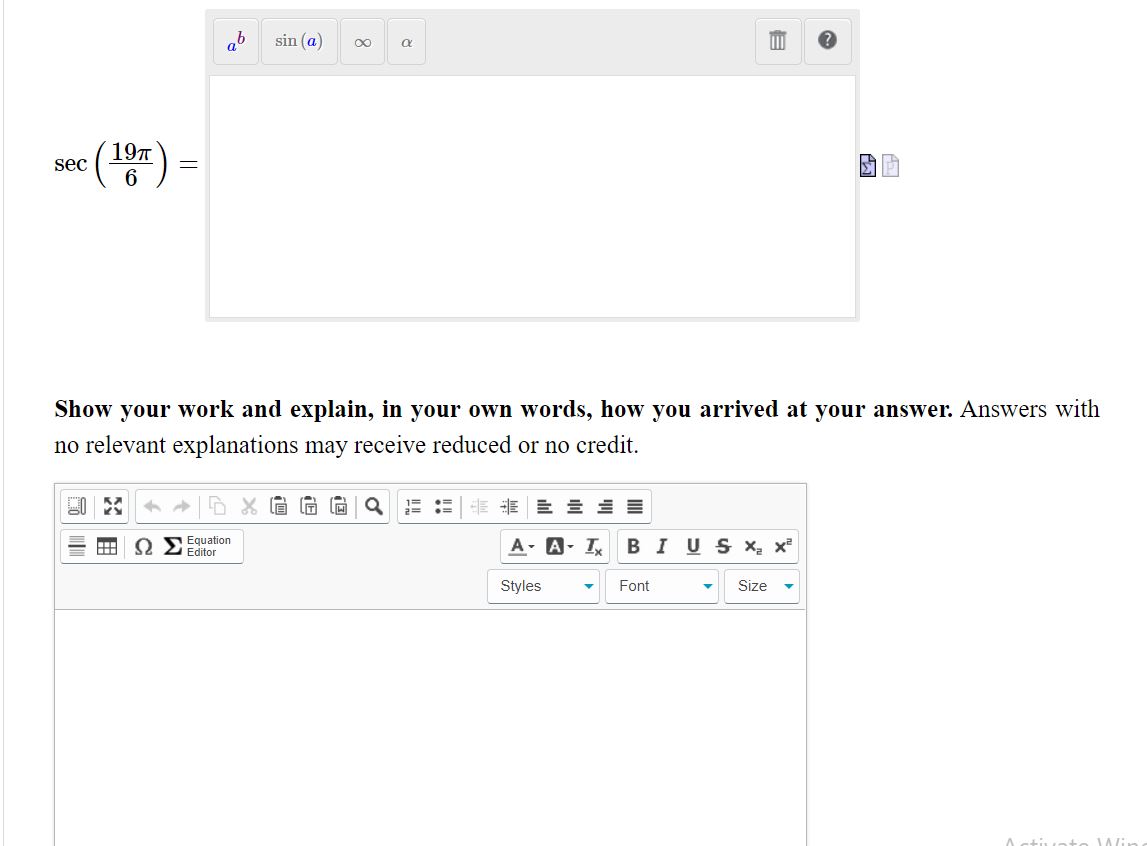Align text right
Screen dimensions: 1147x846
point(605,506)
